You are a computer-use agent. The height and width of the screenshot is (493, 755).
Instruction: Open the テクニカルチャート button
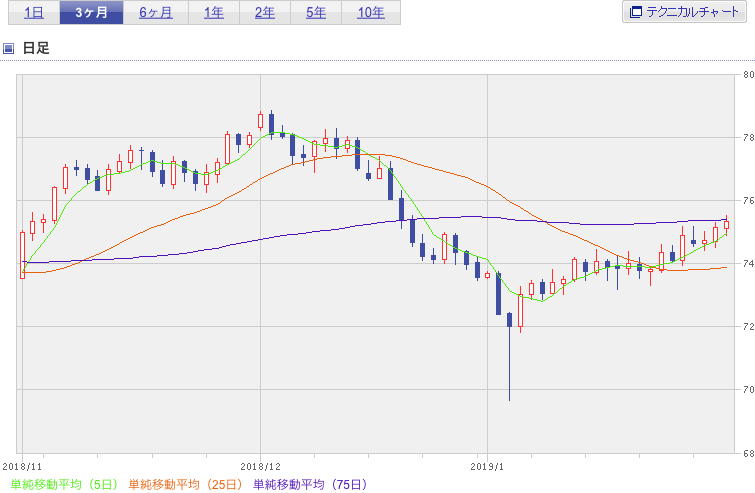pos(684,12)
